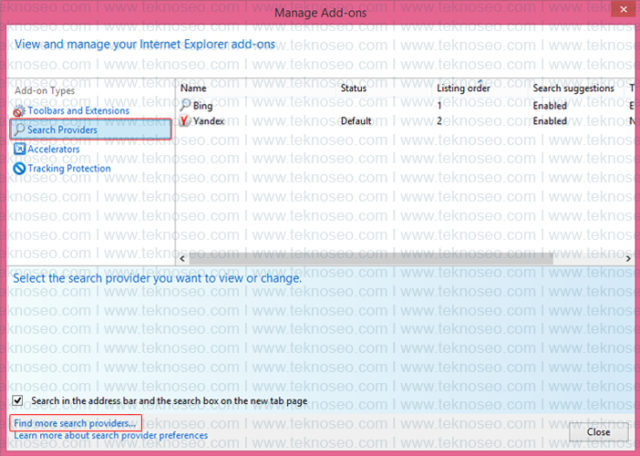Close the Manage Add-ons dialog with X
The image size is (640, 456).
[623, 9]
